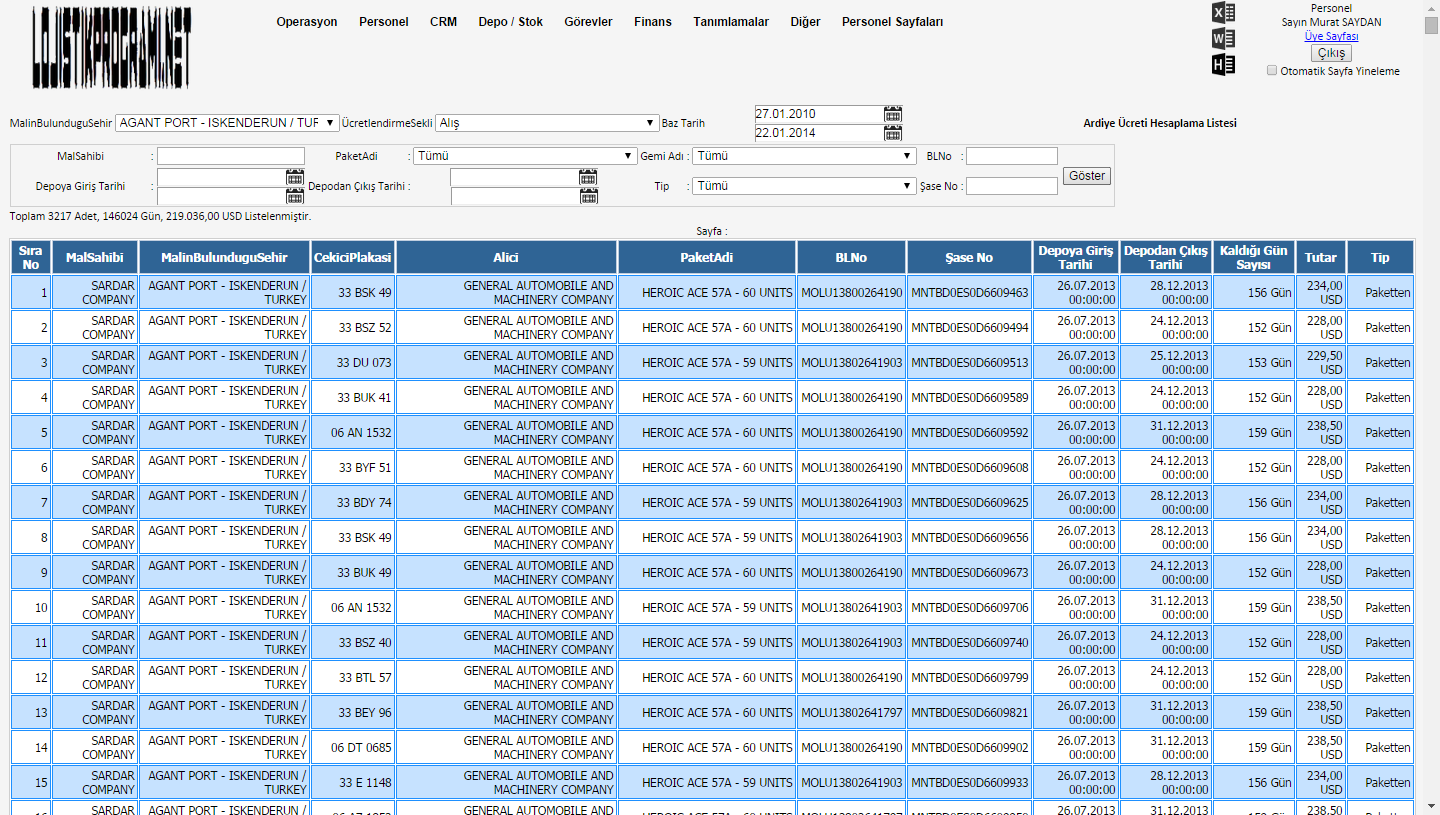Open the CRM menu
The height and width of the screenshot is (815, 1440).
point(443,22)
